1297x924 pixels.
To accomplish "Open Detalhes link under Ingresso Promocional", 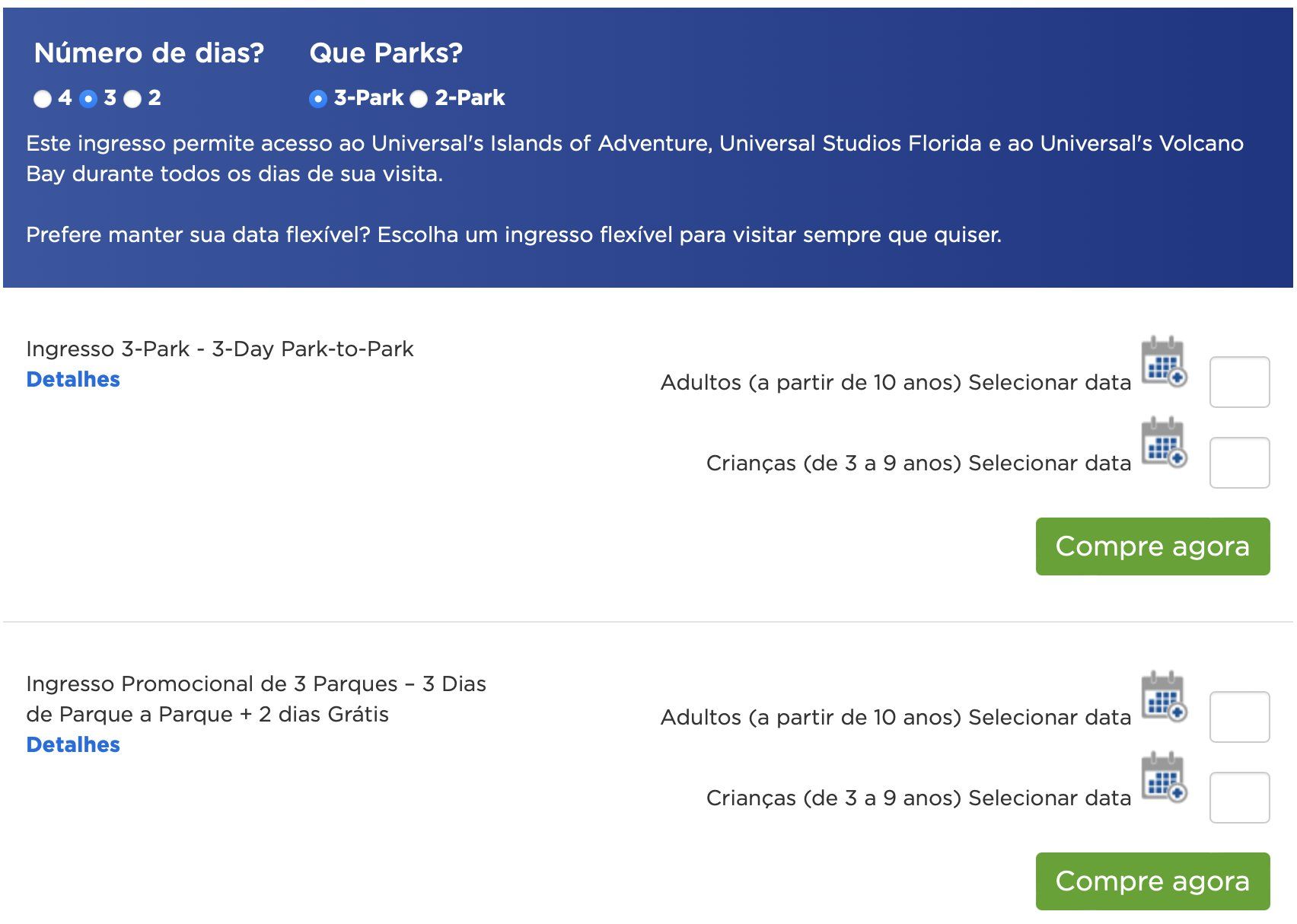I will (73, 744).
